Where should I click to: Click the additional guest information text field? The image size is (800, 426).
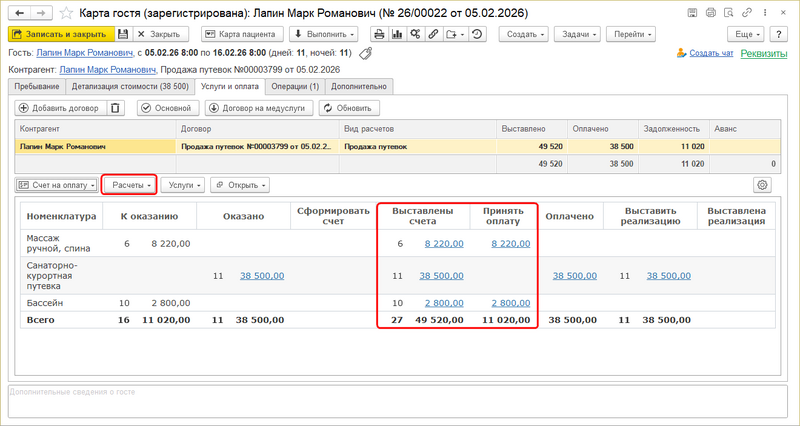tap(400, 402)
